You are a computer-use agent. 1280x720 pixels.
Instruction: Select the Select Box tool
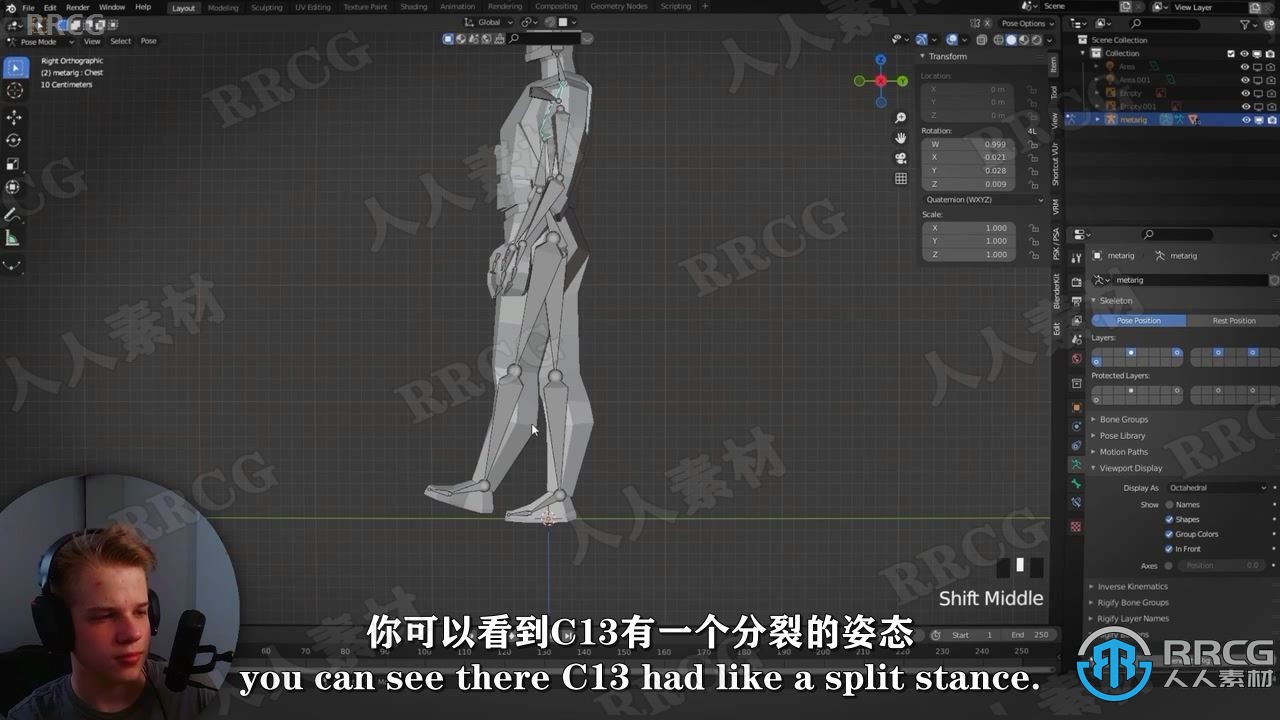pos(14,68)
